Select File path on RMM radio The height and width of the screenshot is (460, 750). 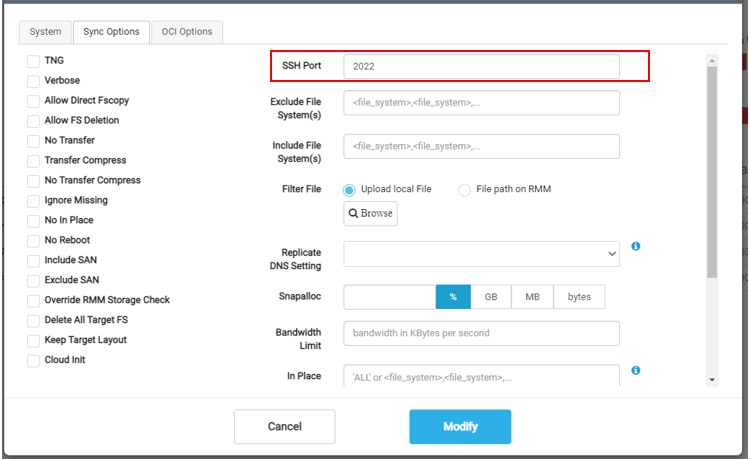click(x=464, y=190)
